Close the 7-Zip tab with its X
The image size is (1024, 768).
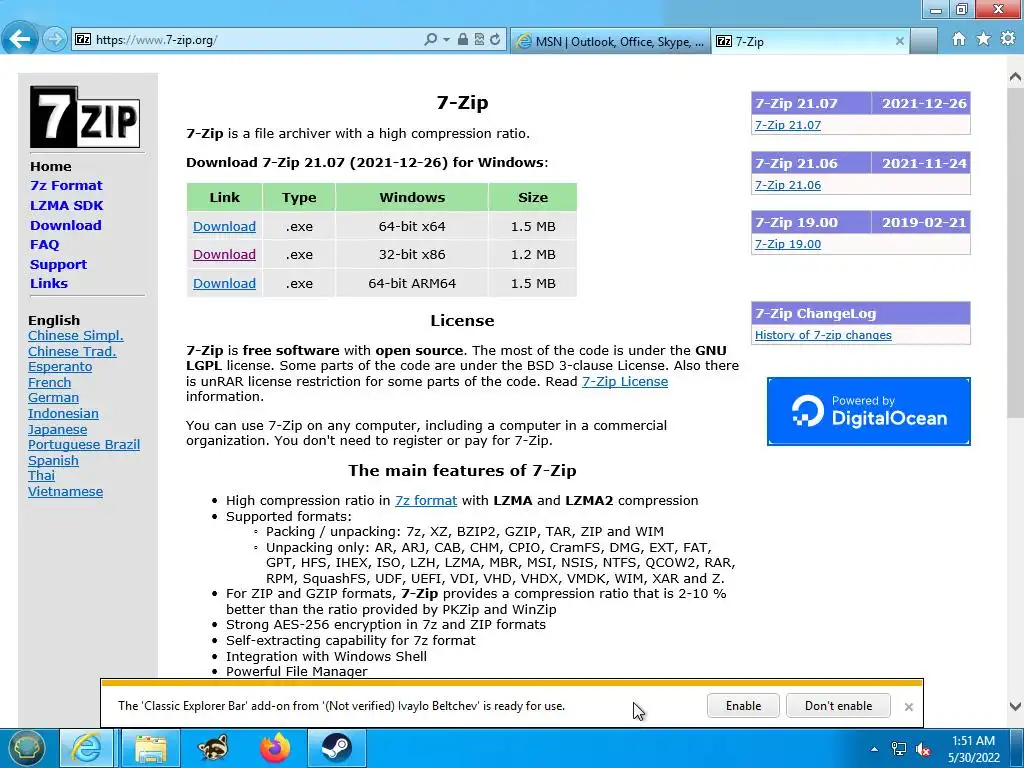[x=899, y=41]
